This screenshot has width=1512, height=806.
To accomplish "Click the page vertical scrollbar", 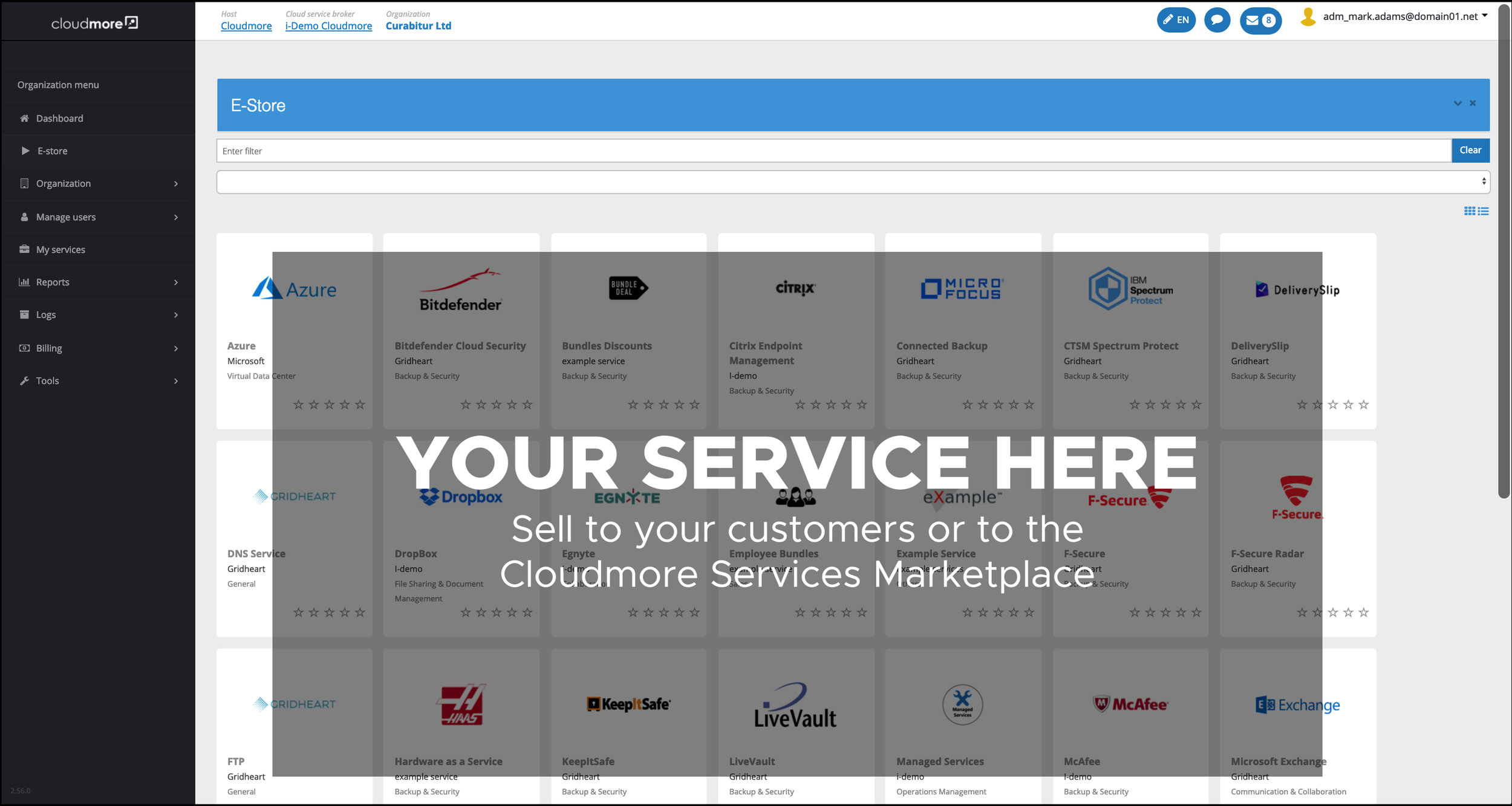I will (x=1504, y=251).
